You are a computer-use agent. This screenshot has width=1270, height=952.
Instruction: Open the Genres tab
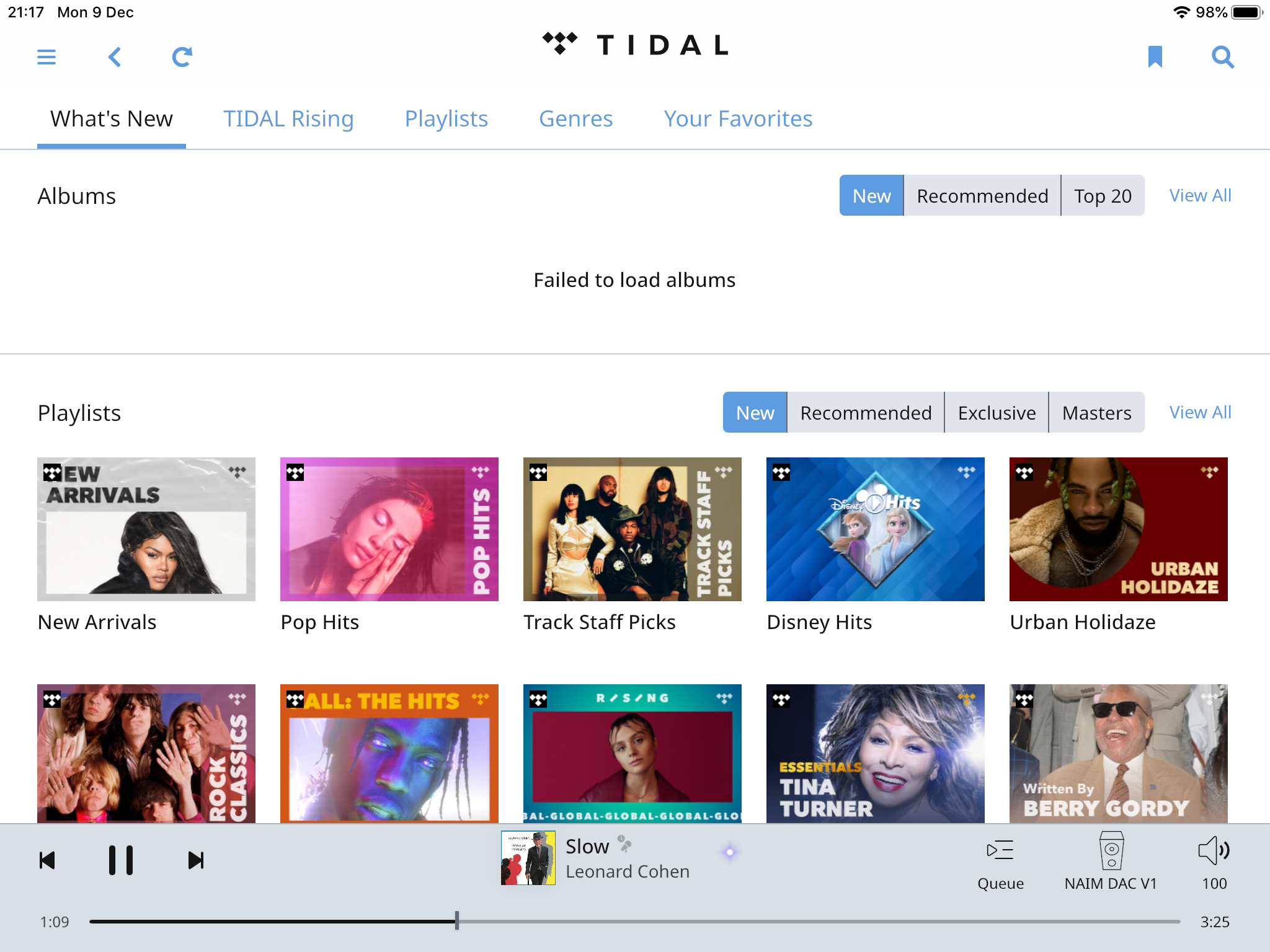(x=576, y=118)
